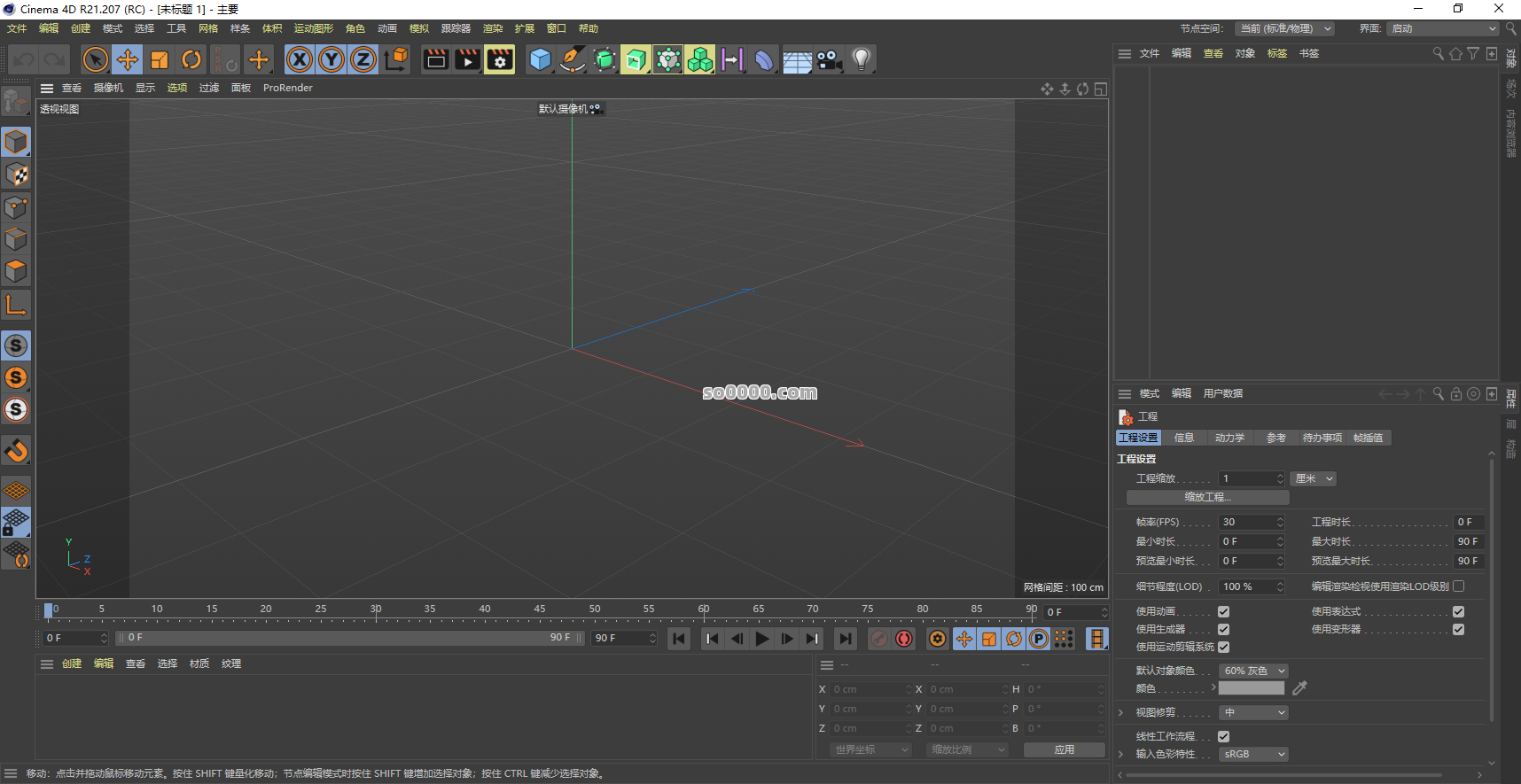Uncheck 使用表达式 checkbox
Image resolution: width=1521 pixels, height=784 pixels.
click(1458, 611)
